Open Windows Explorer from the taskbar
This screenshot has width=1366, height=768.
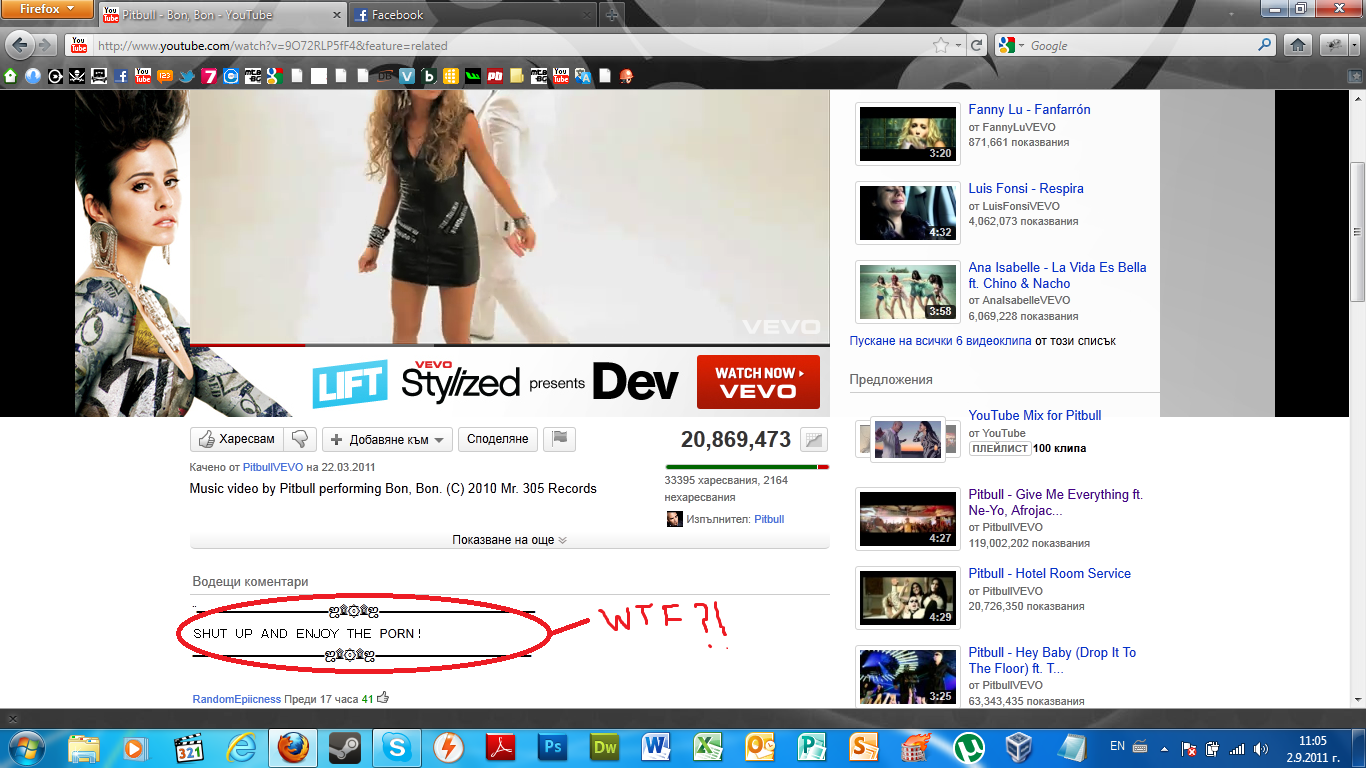[85, 747]
